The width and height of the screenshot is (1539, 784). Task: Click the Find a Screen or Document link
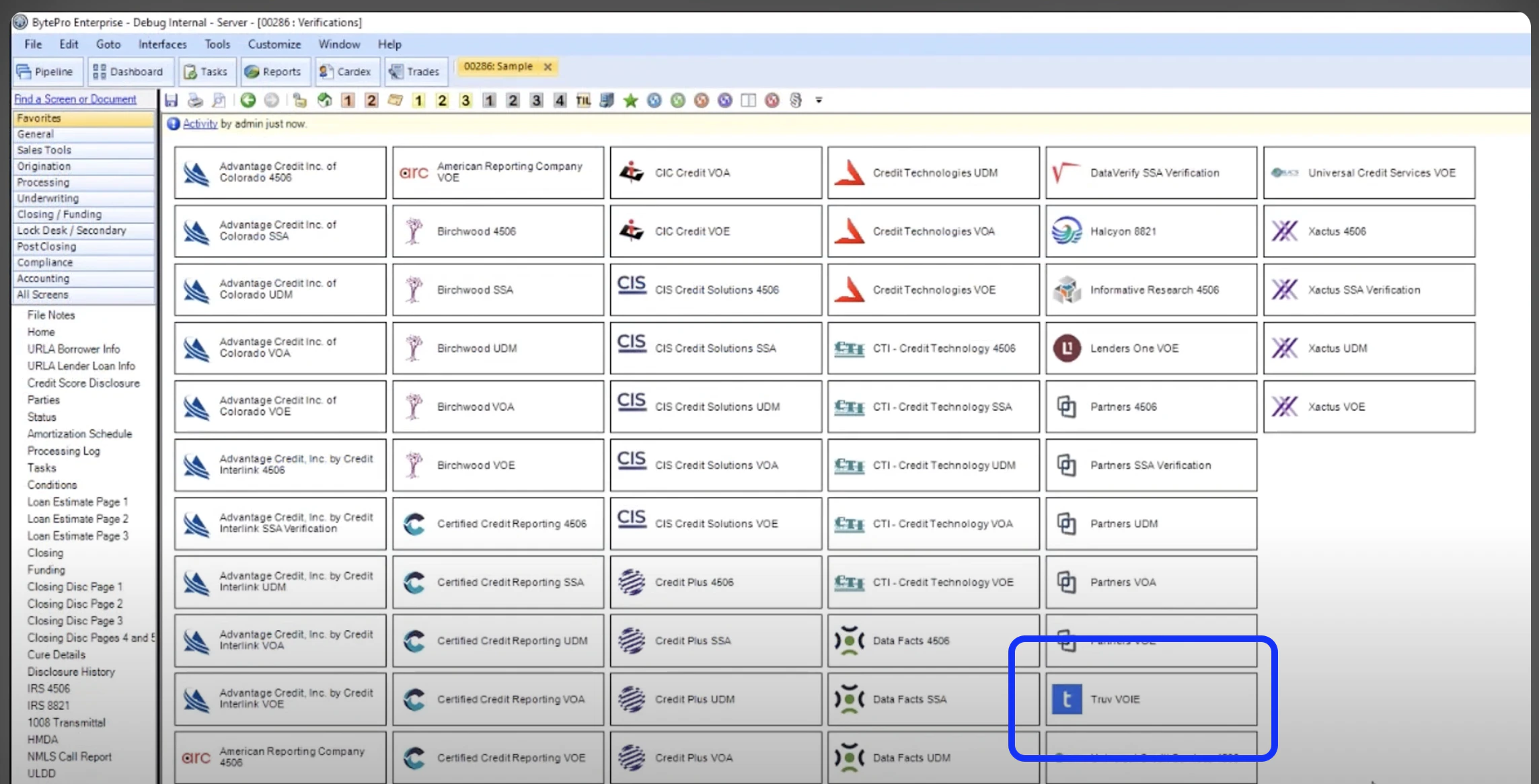[x=75, y=99]
